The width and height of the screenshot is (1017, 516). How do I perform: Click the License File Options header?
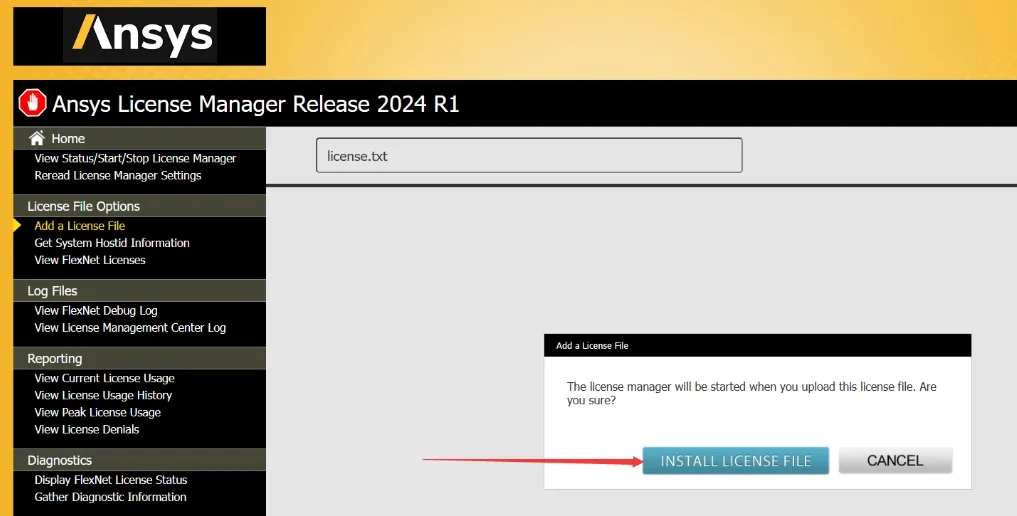pyautogui.click(x=139, y=206)
